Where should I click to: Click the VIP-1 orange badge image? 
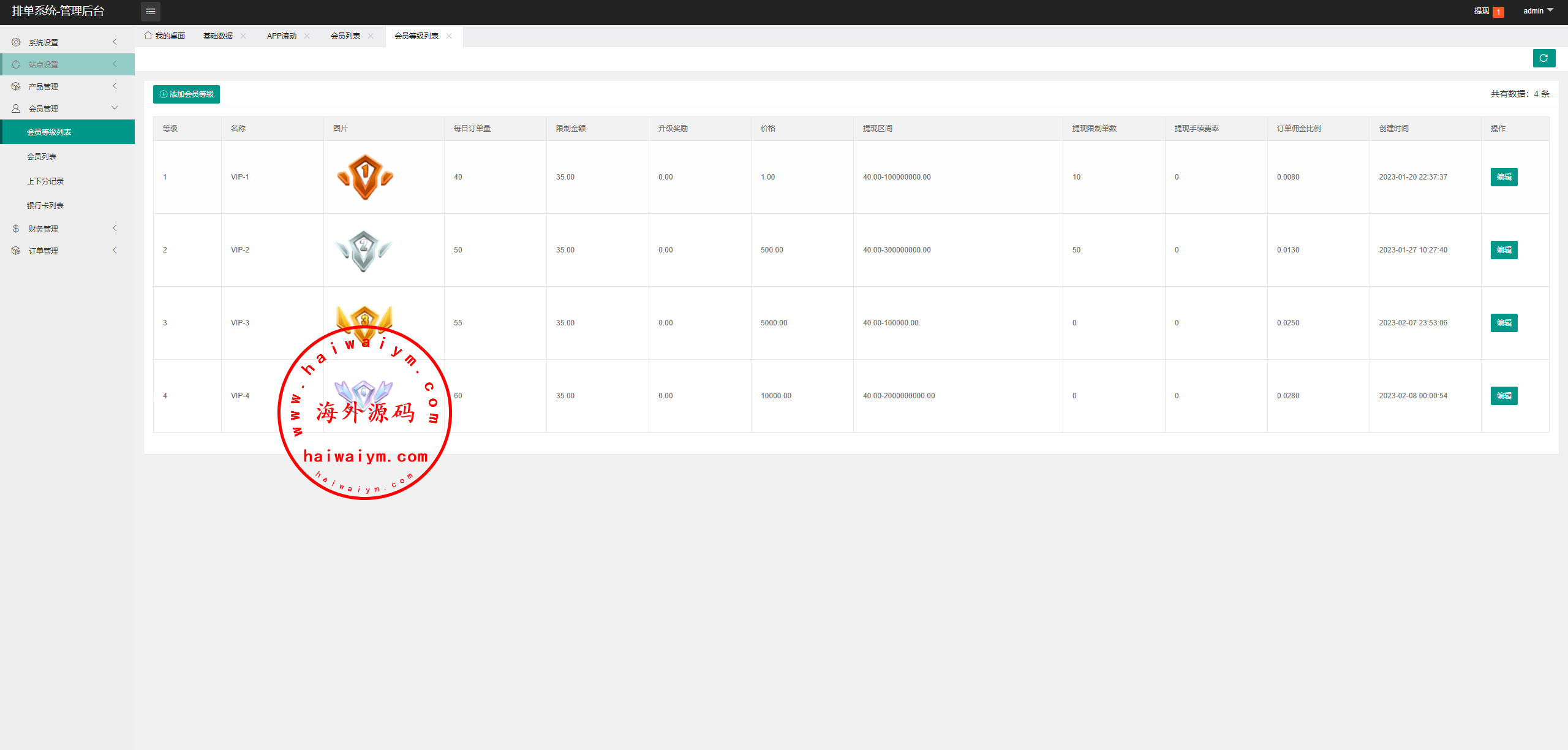(365, 177)
